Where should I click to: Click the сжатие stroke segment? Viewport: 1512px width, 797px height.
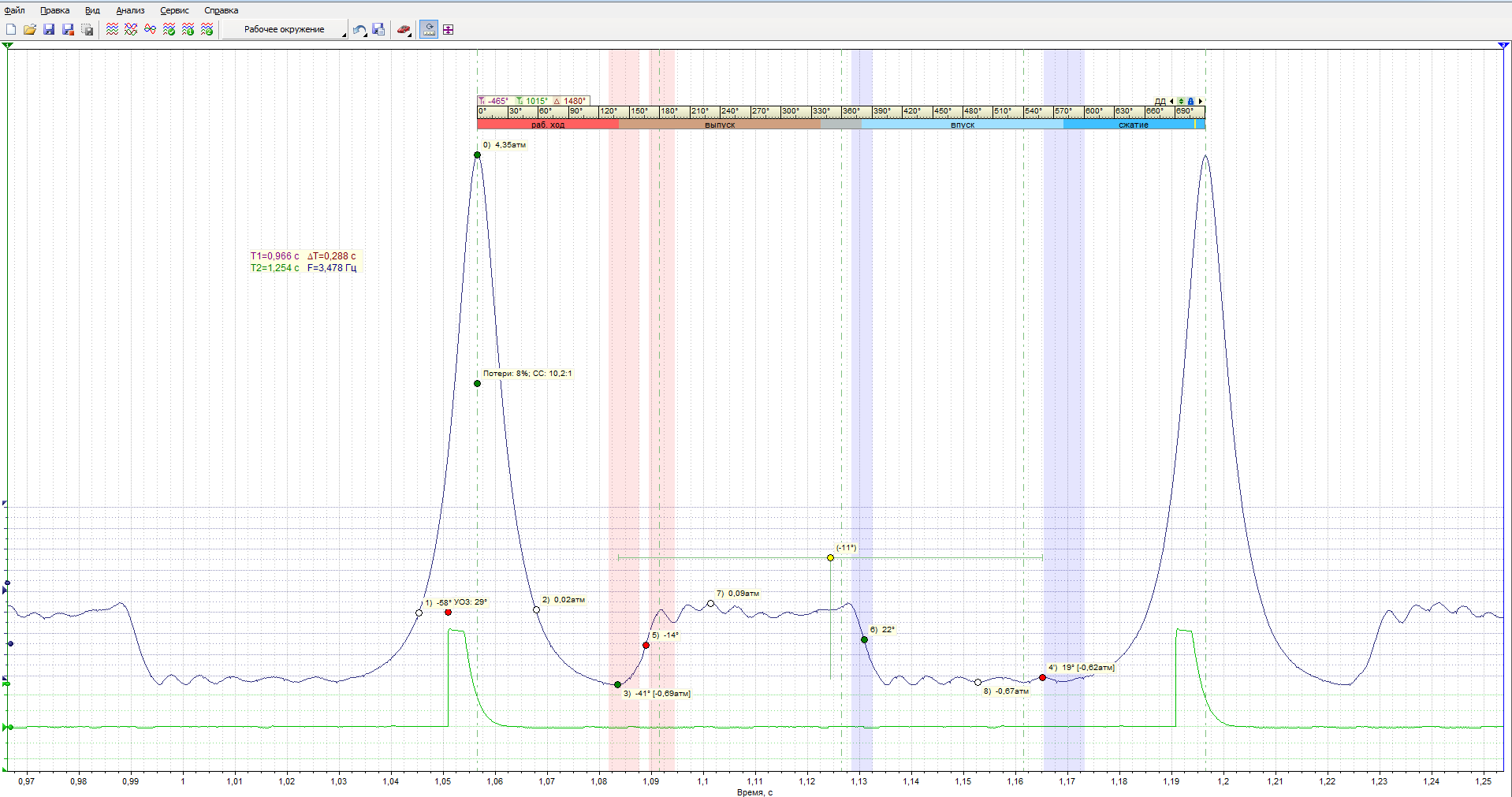click(x=1134, y=125)
